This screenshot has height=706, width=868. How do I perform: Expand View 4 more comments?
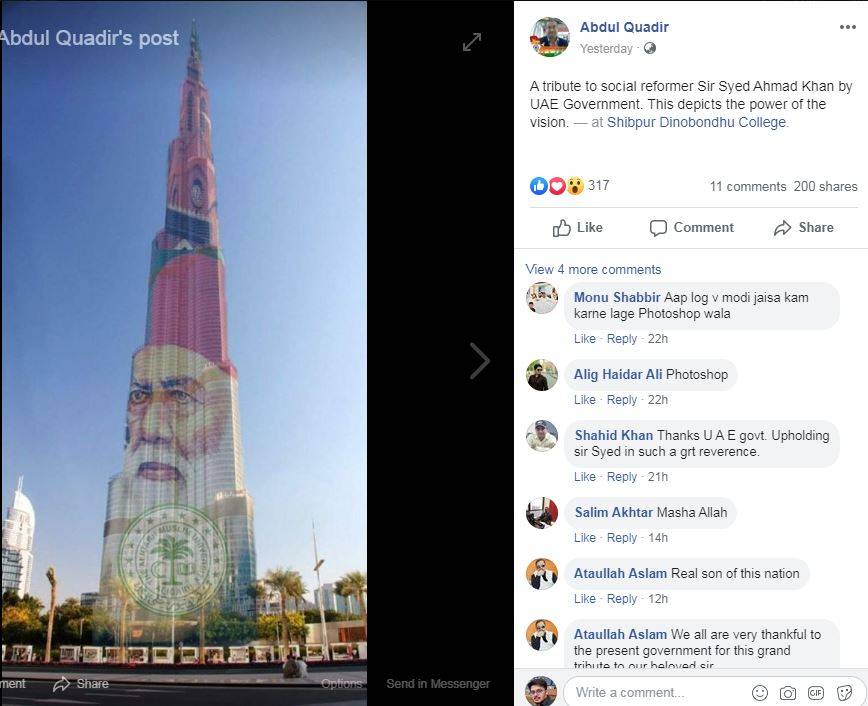click(x=593, y=270)
